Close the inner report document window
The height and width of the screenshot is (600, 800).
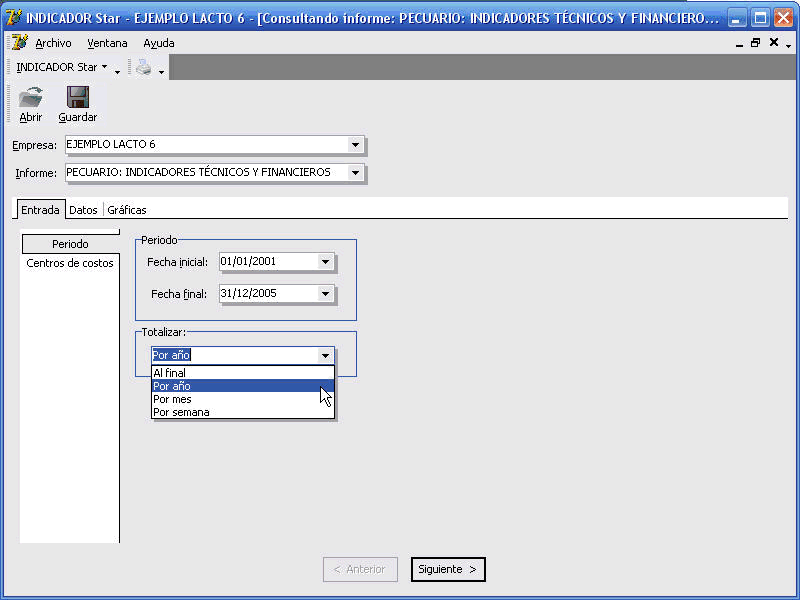click(774, 42)
